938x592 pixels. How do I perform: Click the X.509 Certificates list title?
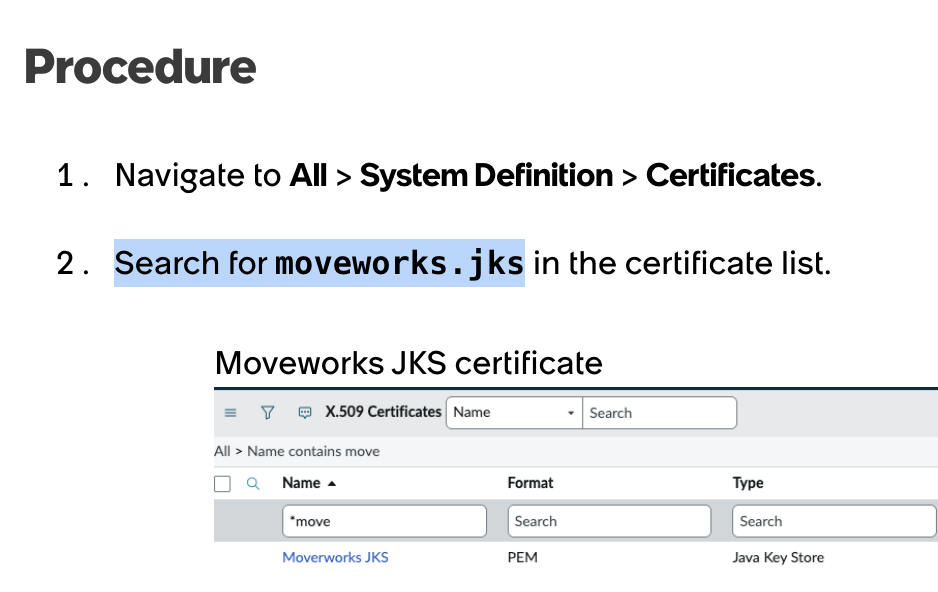pos(383,412)
